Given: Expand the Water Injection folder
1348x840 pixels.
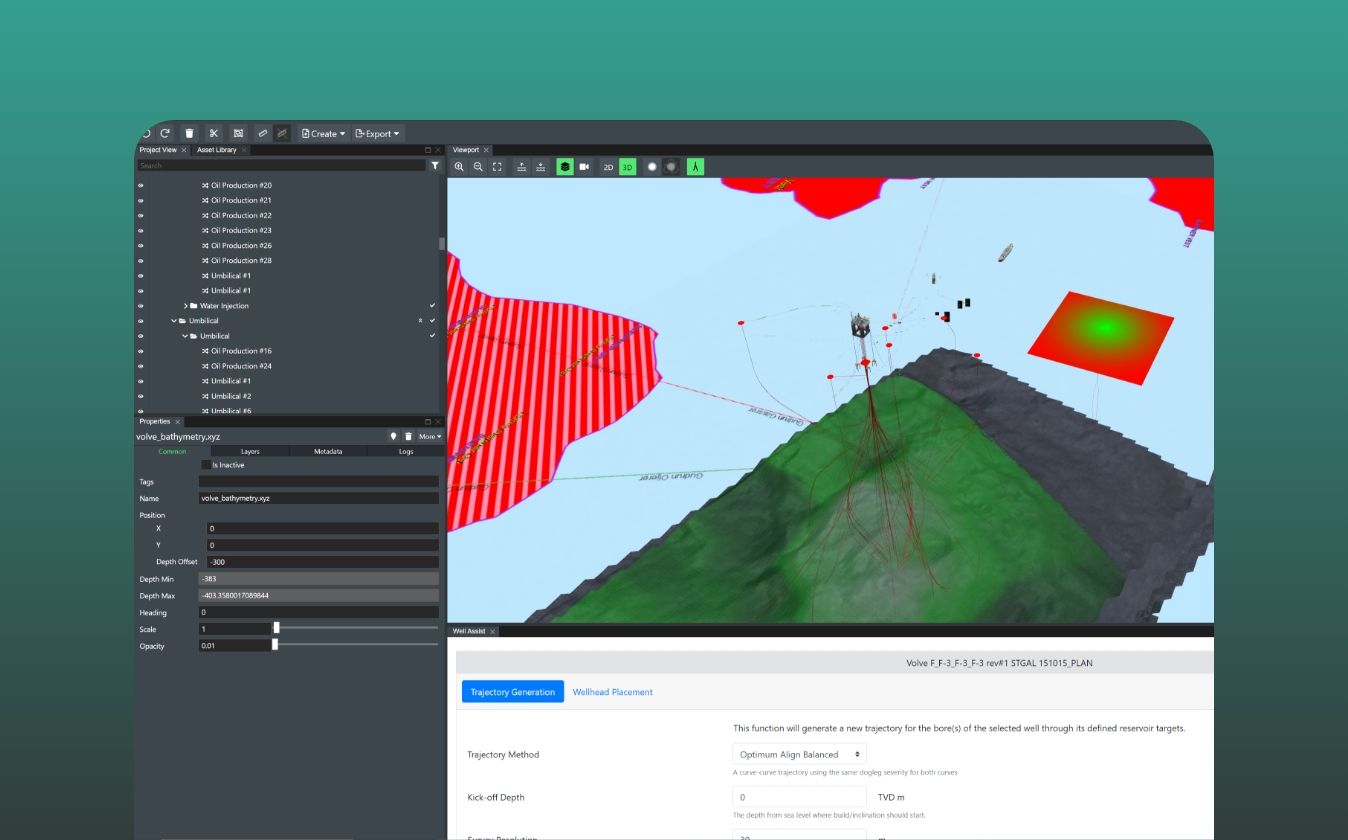Looking at the screenshot, I should pyautogui.click(x=186, y=306).
